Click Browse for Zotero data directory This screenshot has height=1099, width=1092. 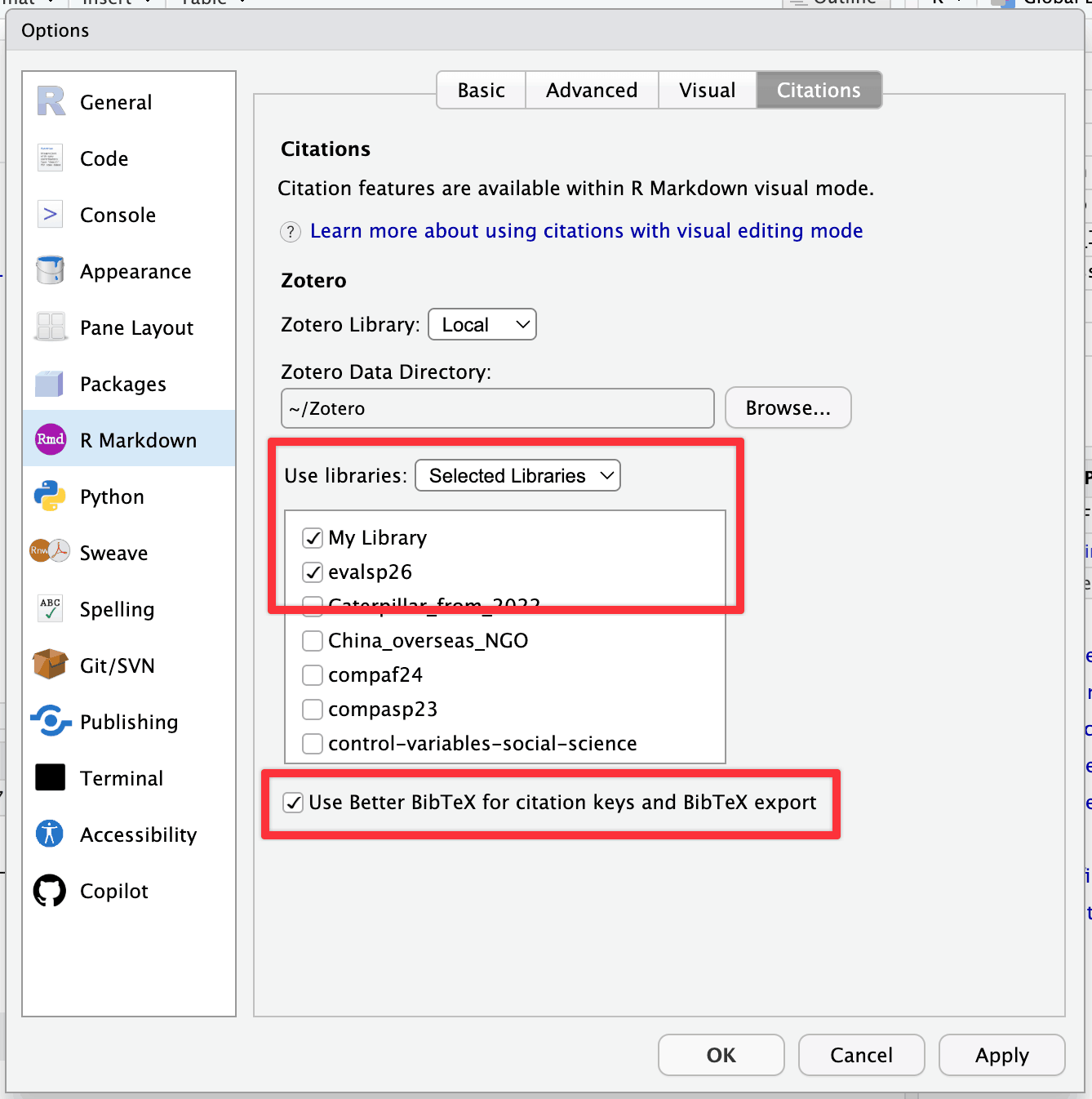pyautogui.click(x=788, y=408)
